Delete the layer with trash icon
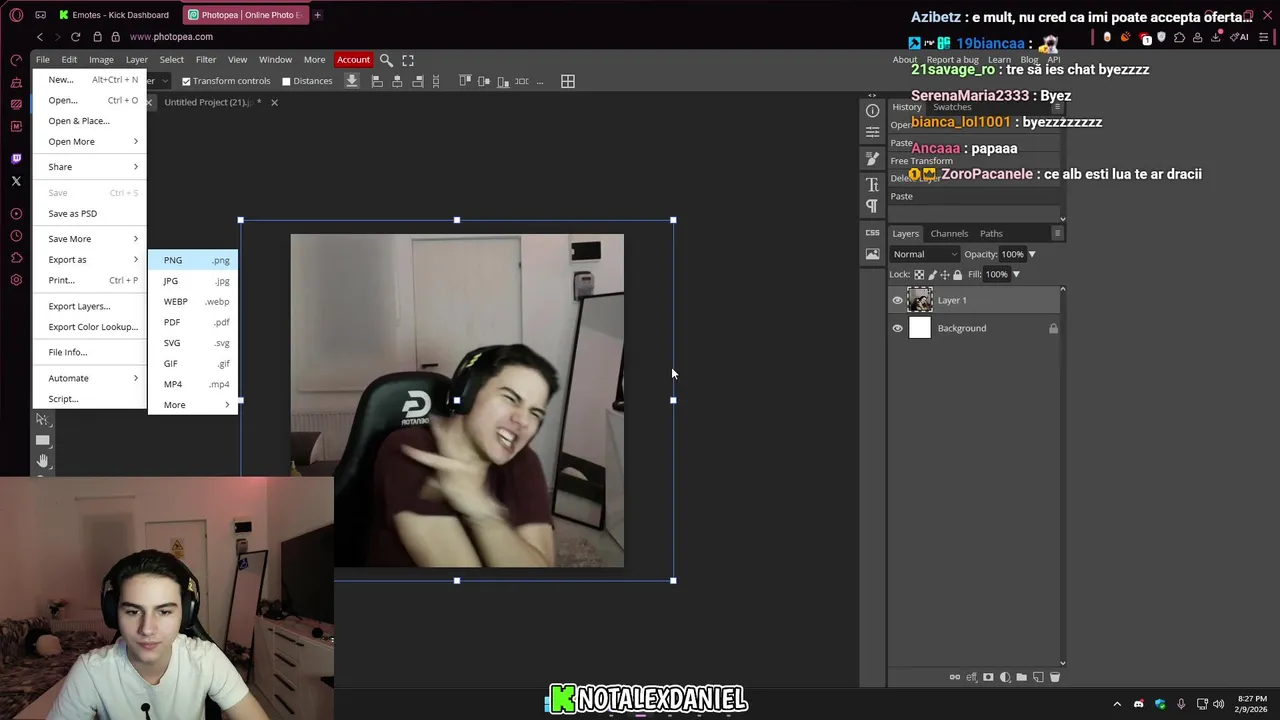The width and height of the screenshot is (1280, 720). tap(1054, 677)
